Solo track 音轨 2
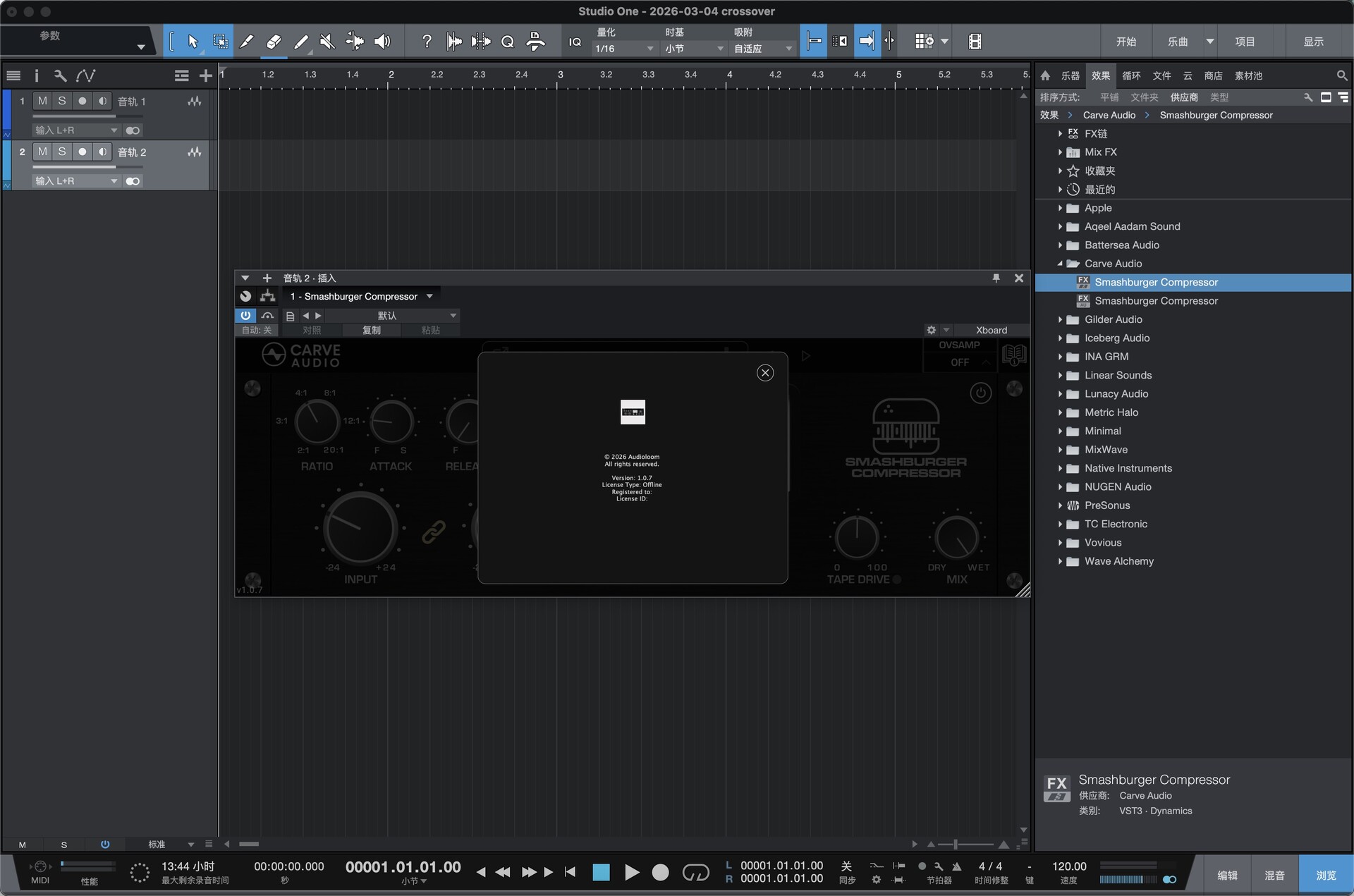 point(62,152)
